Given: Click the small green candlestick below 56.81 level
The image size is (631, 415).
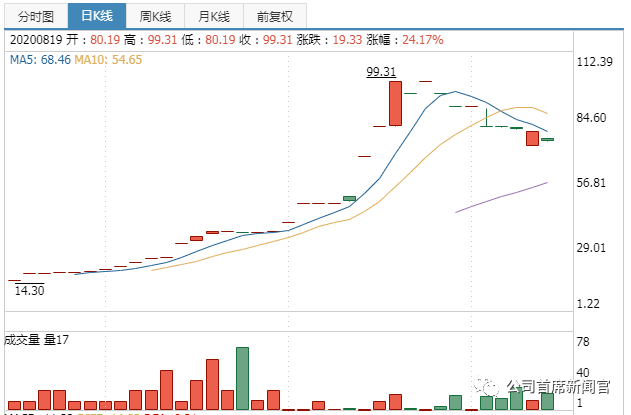Looking at the screenshot, I should coord(349,198).
